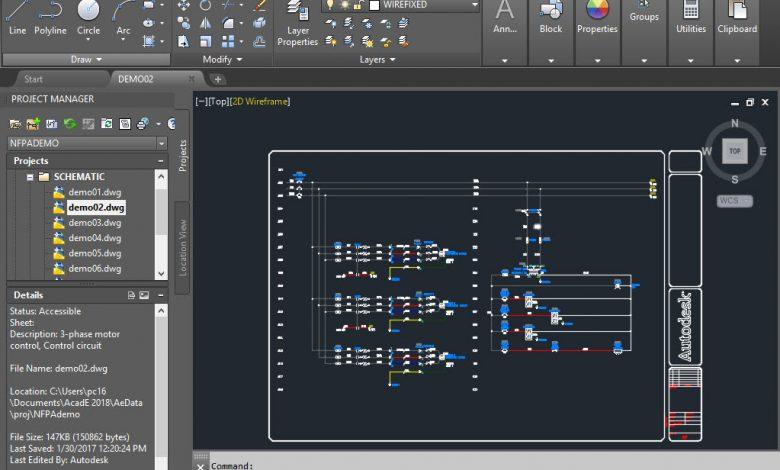780x470 pixels.
Task: Open the vertical Projects tab
Action: click(183, 156)
